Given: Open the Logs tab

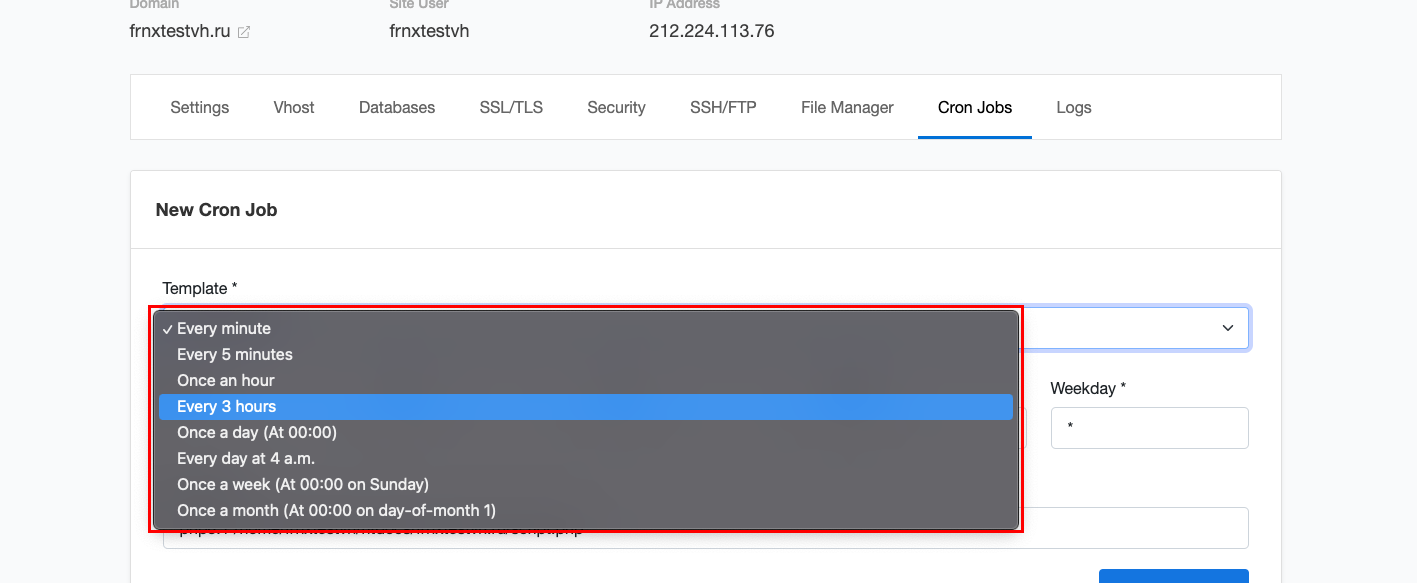Looking at the screenshot, I should click(1074, 107).
